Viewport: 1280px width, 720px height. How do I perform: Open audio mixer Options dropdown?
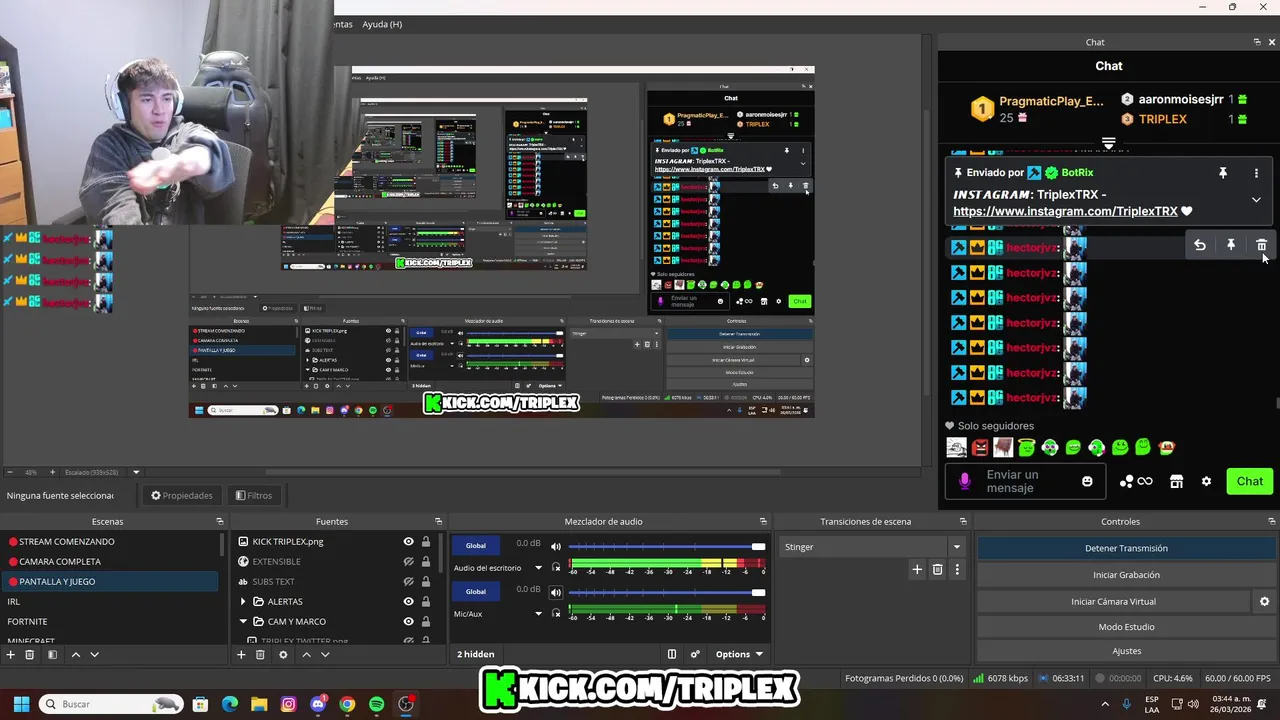pyautogui.click(x=739, y=654)
